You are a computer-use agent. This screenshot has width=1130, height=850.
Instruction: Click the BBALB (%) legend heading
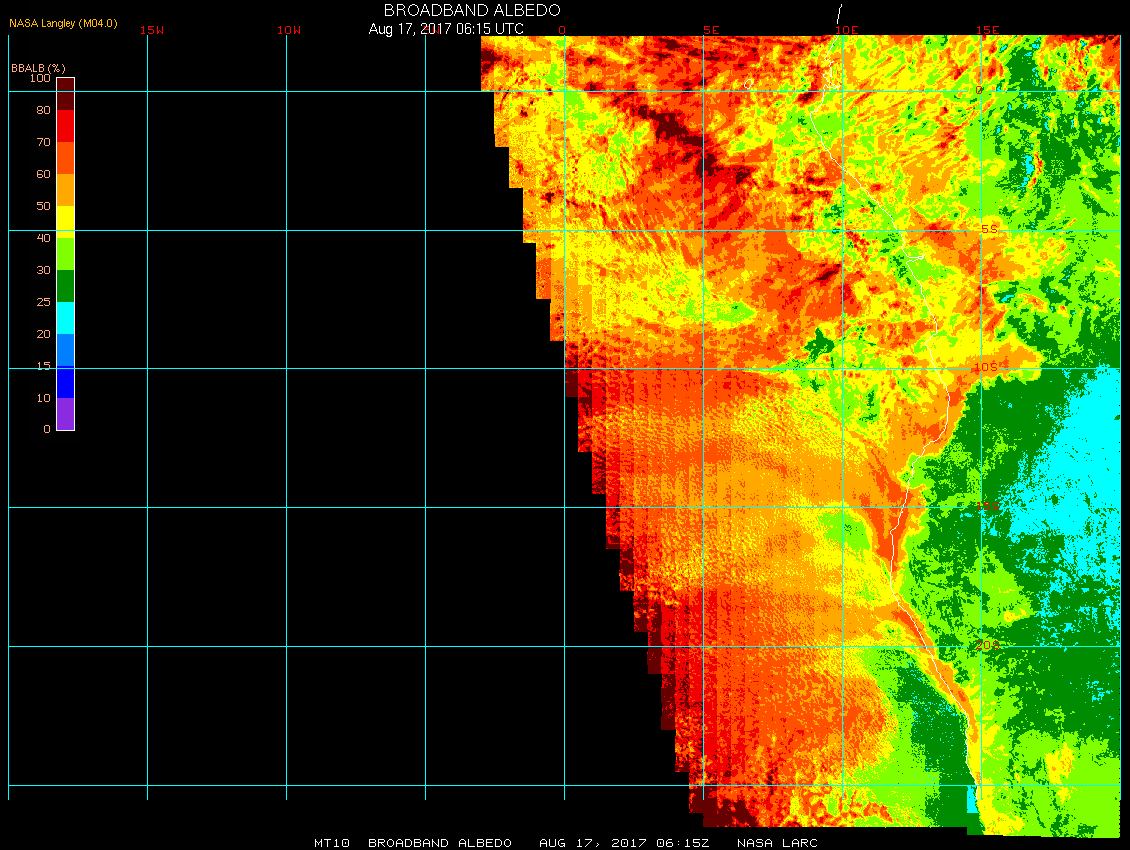coord(31,67)
